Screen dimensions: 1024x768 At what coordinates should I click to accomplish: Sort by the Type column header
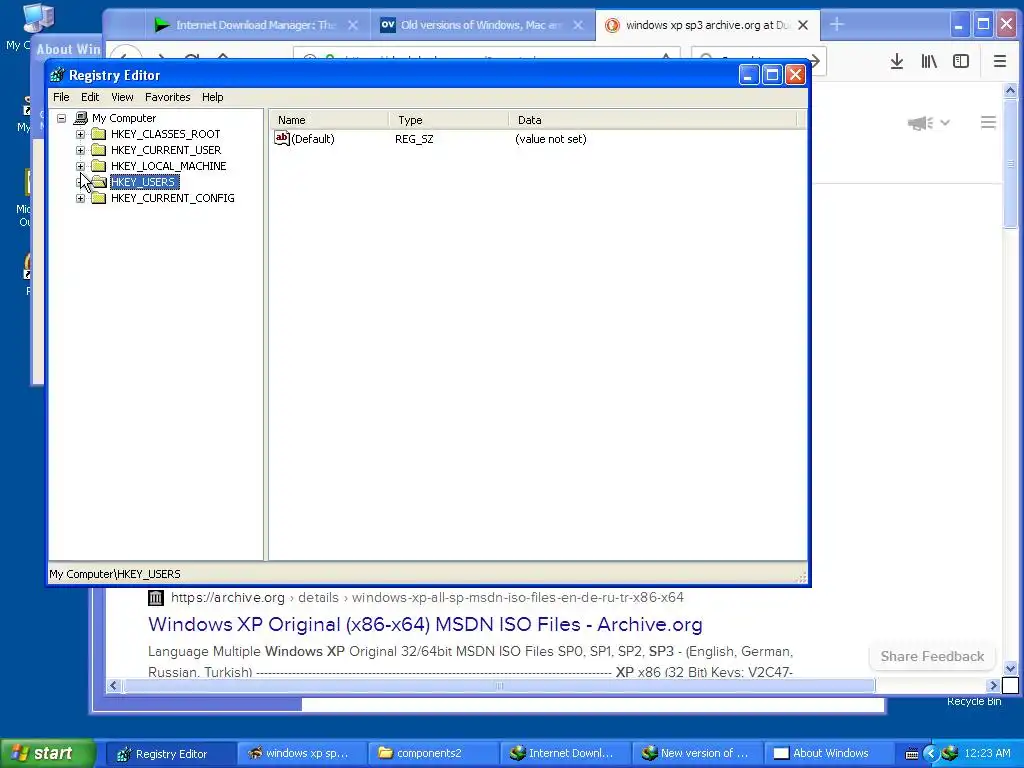point(449,120)
